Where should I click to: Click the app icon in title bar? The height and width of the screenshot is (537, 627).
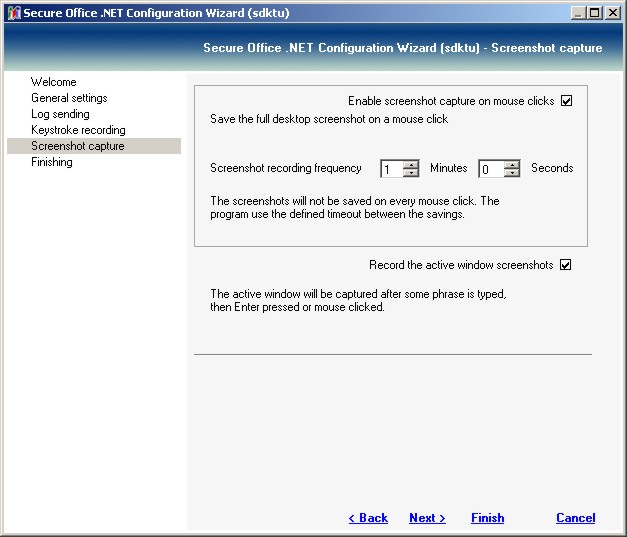click(13, 13)
